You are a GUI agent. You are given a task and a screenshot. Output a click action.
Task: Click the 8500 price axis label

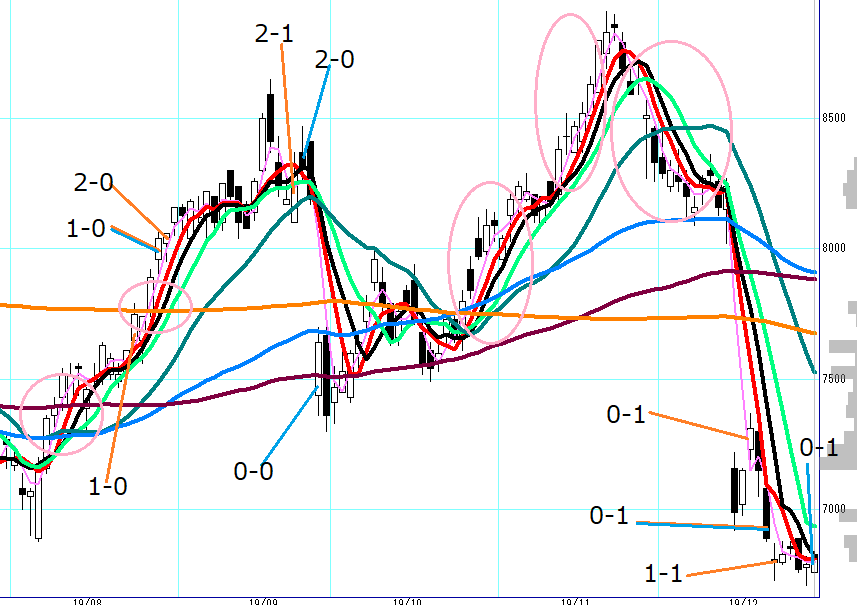click(833, 118)
